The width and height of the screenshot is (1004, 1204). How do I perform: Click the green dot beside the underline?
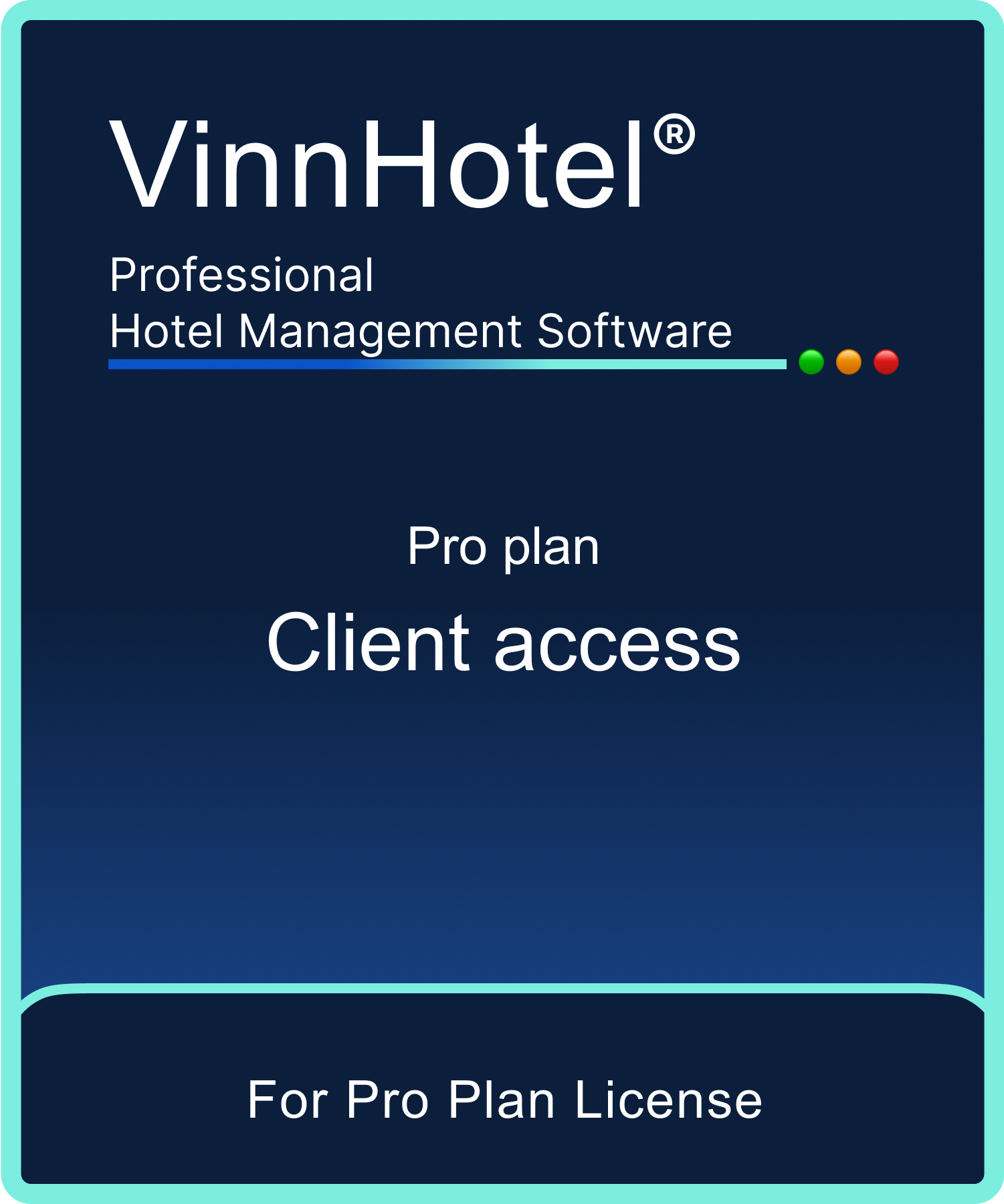click(x=811, y=362)
